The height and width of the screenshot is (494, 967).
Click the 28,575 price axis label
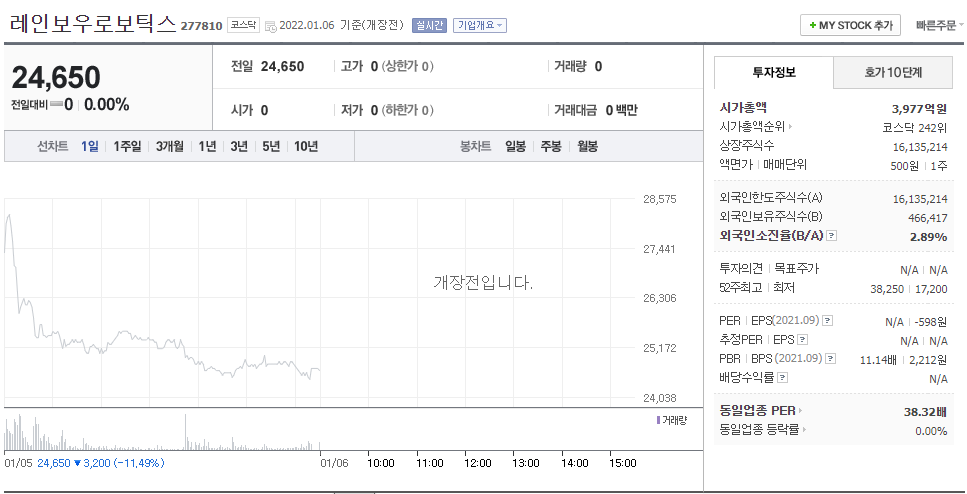pos(659,199)
